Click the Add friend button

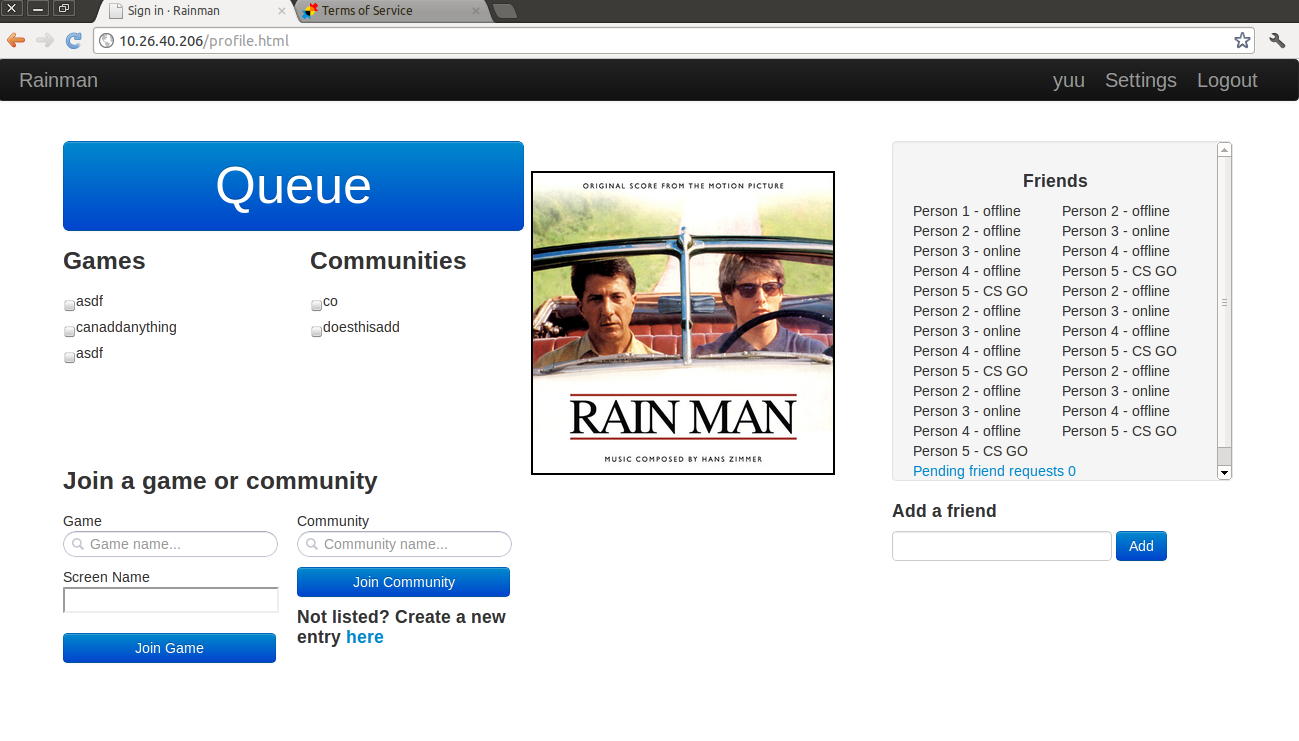tap(1141, 546)
